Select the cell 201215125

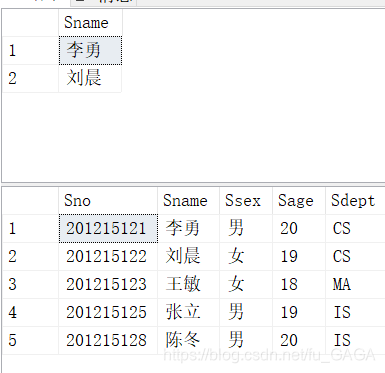[x=108, y=312]
